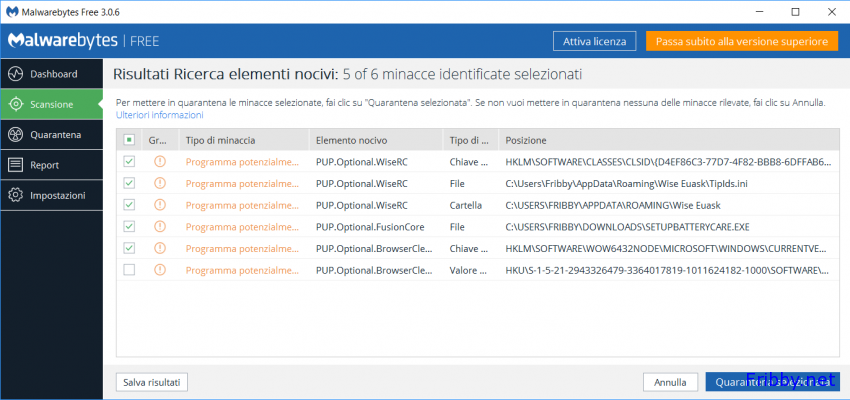Select the C:\USERS\FRIBBY\APPDATA\ROAMING\Wise Euask path
This screenshot has height=400, width=850.
click(614, 205)
